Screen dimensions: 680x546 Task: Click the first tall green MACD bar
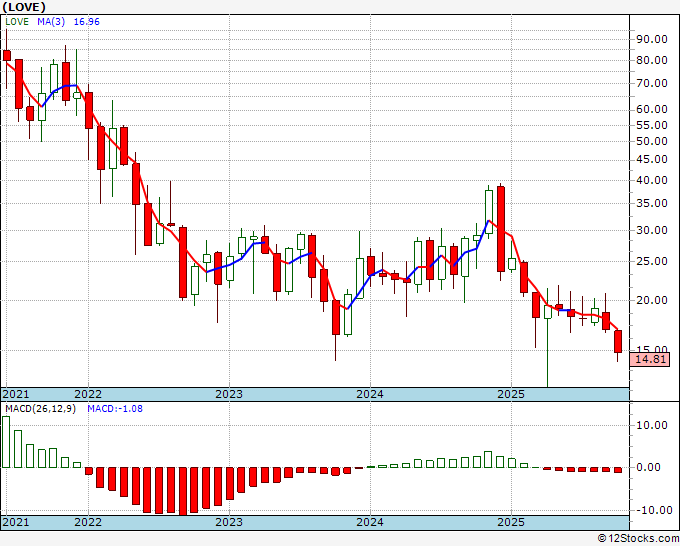6,442
